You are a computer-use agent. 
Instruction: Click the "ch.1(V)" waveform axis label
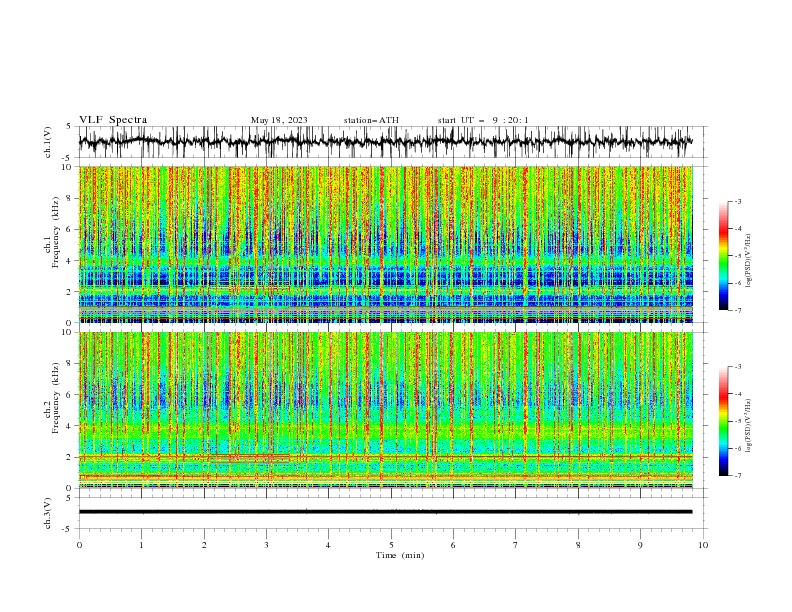click(x=48, y=142)
